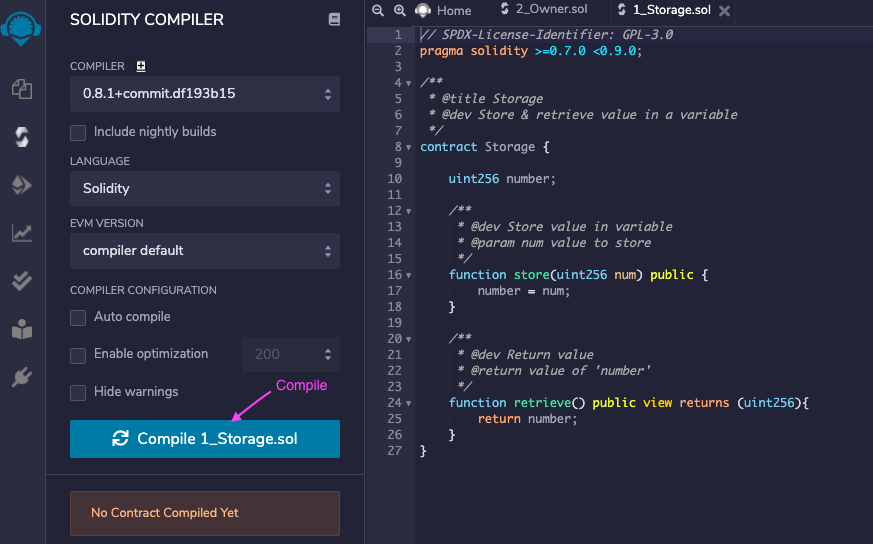Switch to the 2_Owner.sol tab

click(x=543, y=9)
